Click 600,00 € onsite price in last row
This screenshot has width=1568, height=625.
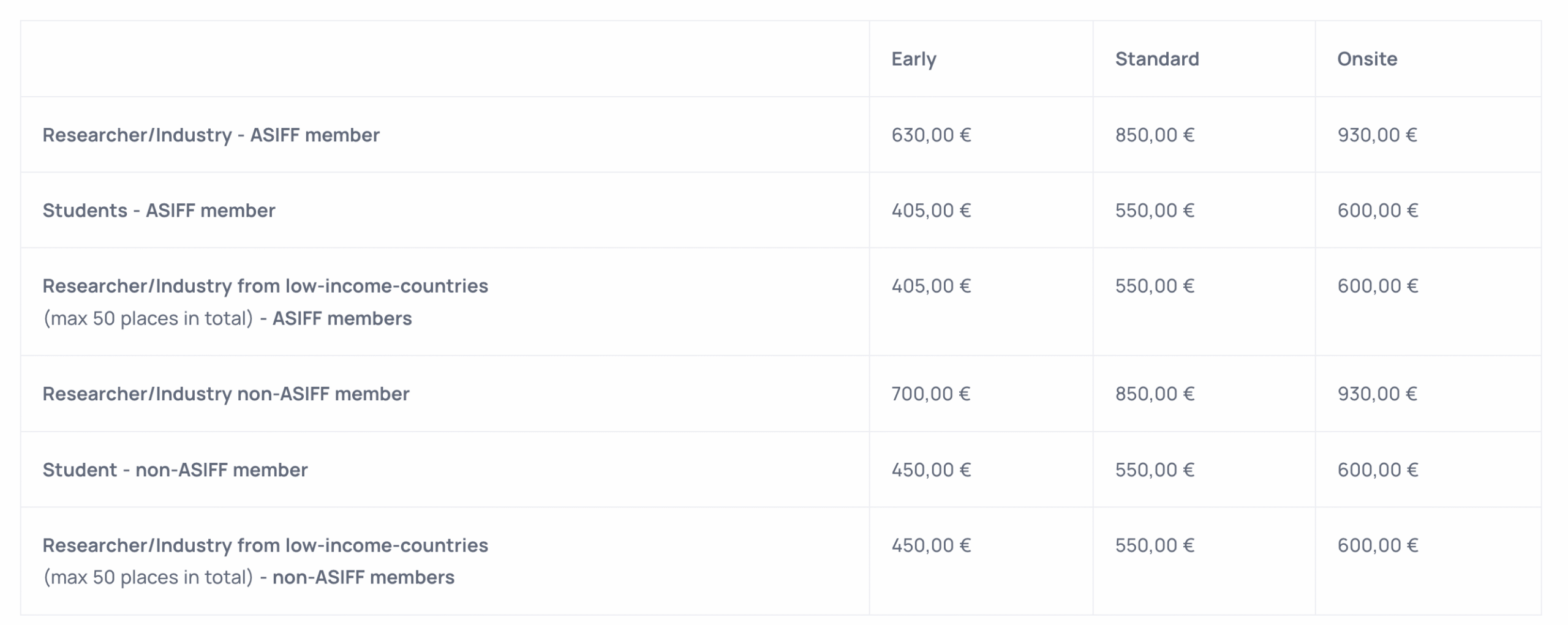(1377, 545)
